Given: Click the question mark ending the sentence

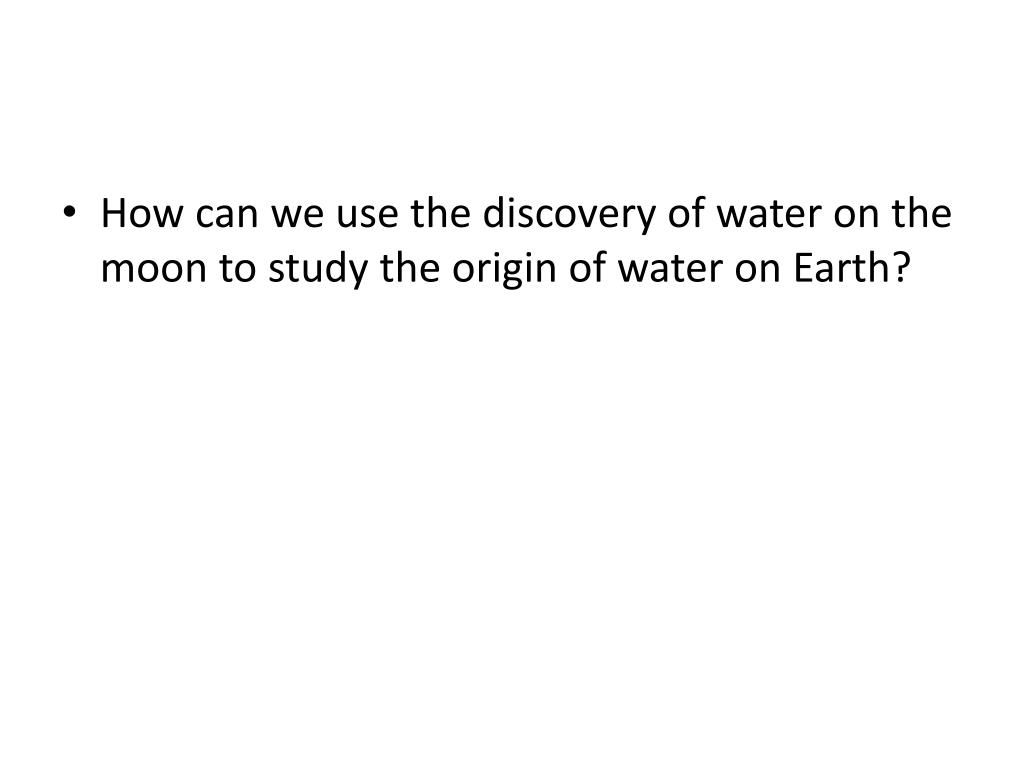Looking at the screenshot, I should coord(900,266).
